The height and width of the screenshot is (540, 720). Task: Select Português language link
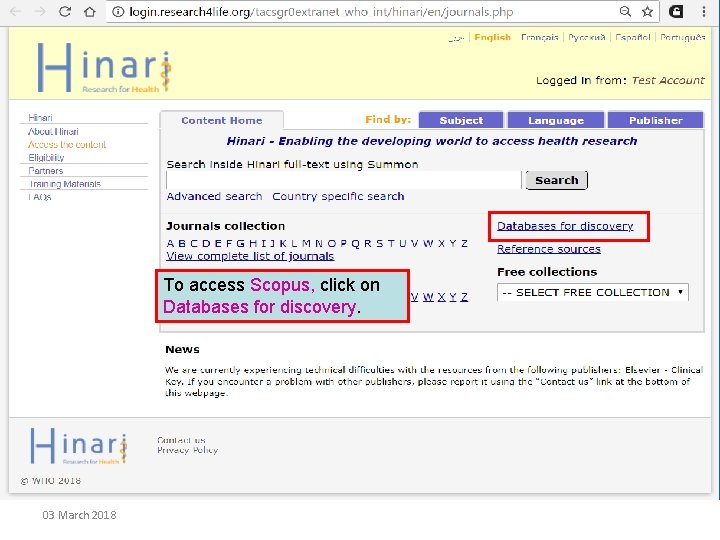682,37
